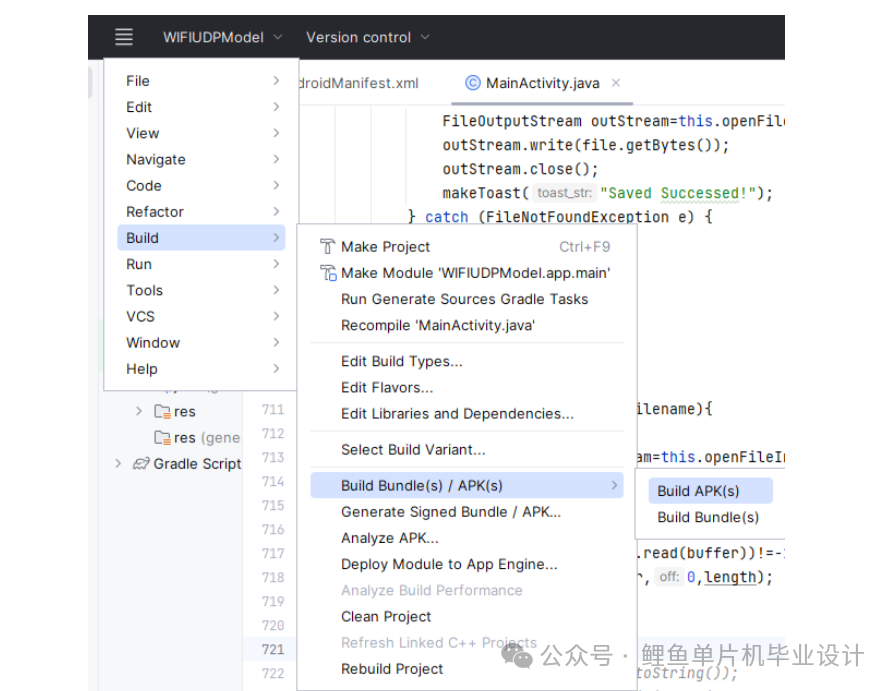Choose Make Module 'WIFIUDPModel.app.main'
This screenshot has height=691, width=893.
(467, 273)
